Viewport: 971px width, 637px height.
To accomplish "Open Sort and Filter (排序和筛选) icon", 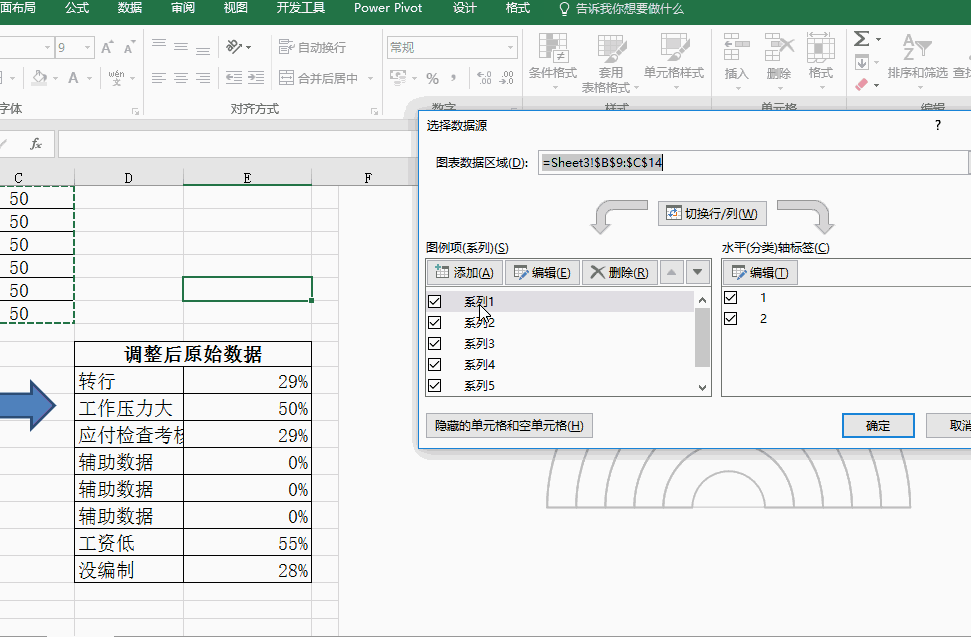I will (x=916, y=48).
